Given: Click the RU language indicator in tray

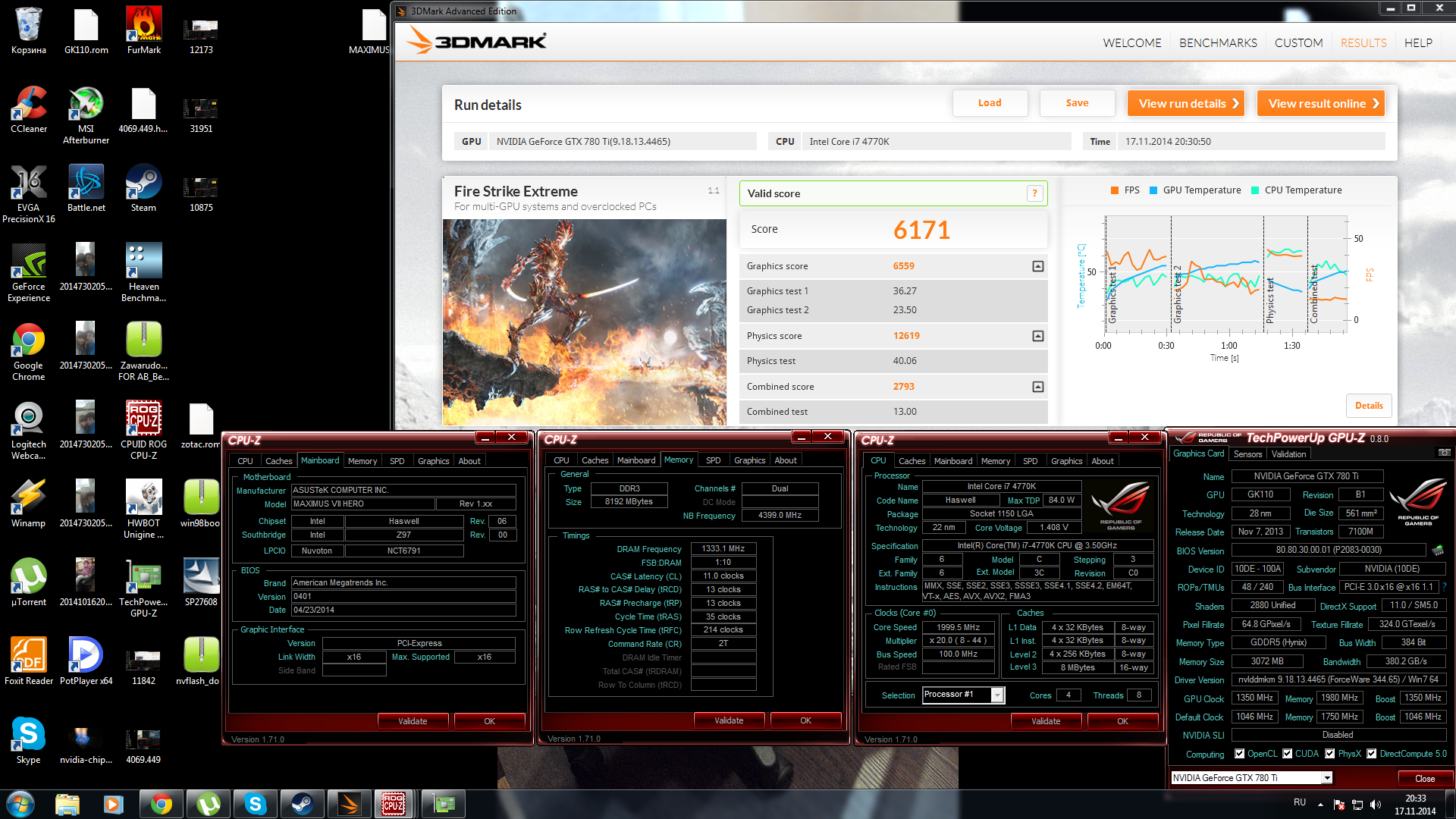Looking at the screenshot, I should coord(1299,802).
